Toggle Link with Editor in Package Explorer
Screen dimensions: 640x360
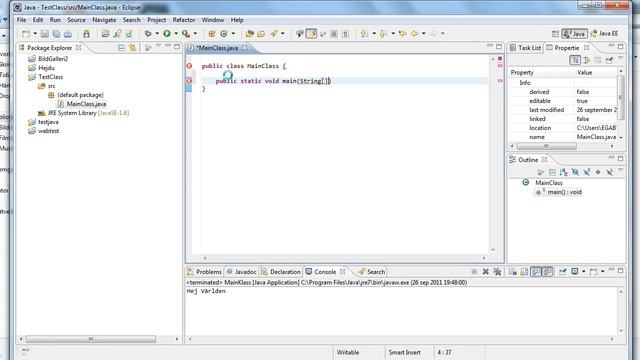pos(133,48)
